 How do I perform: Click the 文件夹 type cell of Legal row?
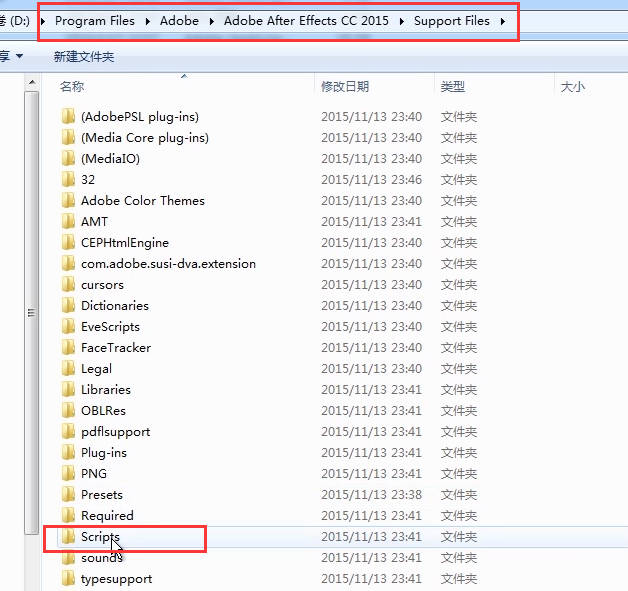[x=459, y=368]
